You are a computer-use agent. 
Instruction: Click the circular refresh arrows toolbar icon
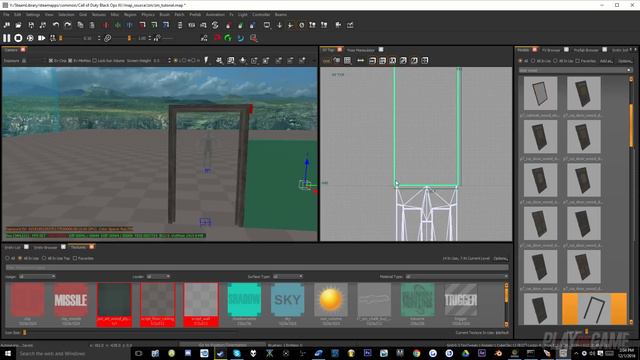(215, 25)
